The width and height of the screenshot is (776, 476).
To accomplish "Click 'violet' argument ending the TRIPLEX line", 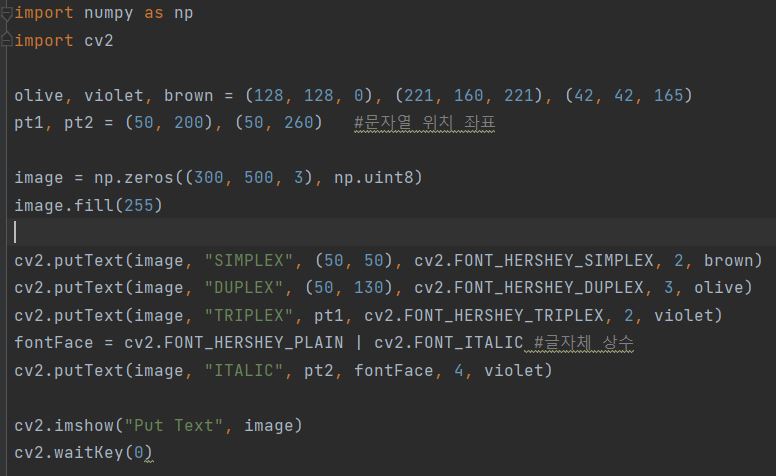I will click(x=683, y=315).
